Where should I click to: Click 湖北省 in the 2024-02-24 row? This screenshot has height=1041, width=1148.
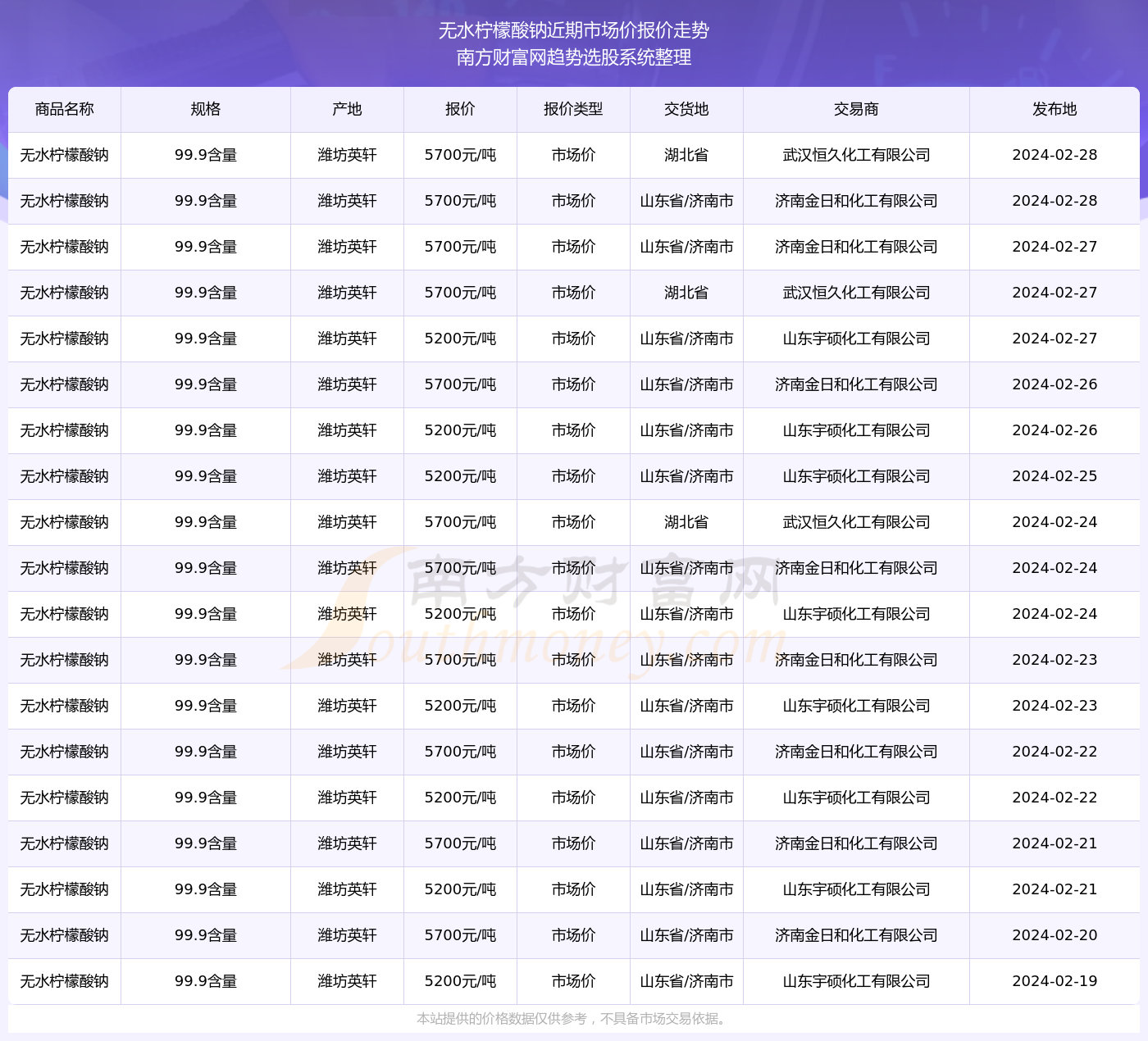pos(686,522)
